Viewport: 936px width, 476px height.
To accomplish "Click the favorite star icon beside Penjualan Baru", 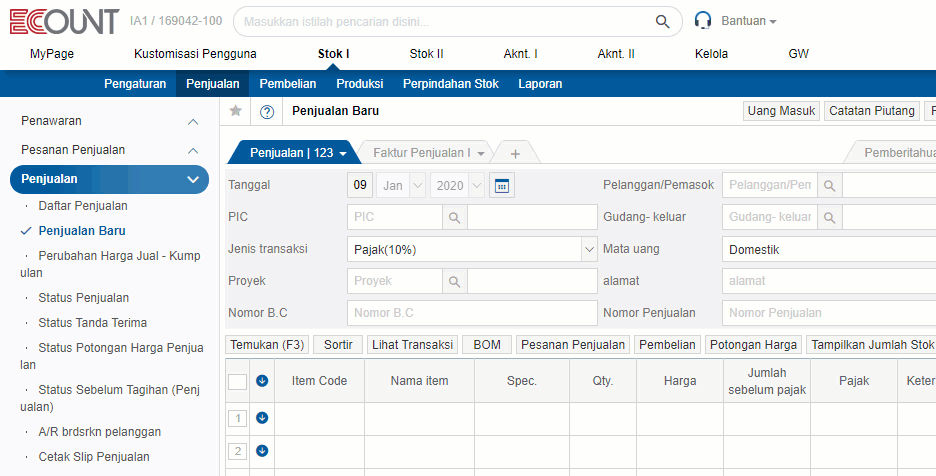I will [x=236, y=111].
